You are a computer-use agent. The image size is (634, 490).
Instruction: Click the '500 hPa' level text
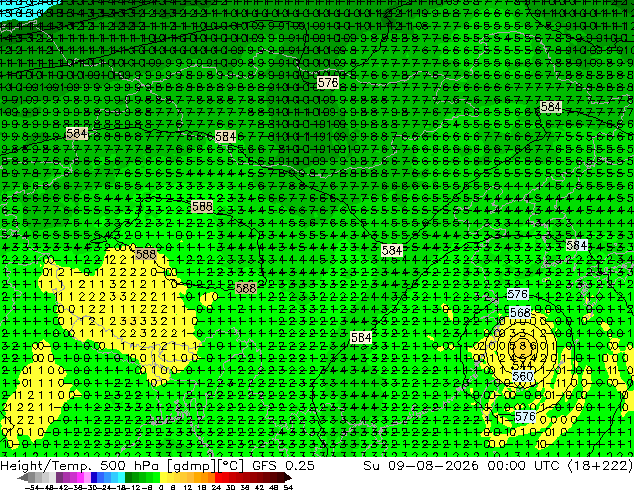pos(131,465)
